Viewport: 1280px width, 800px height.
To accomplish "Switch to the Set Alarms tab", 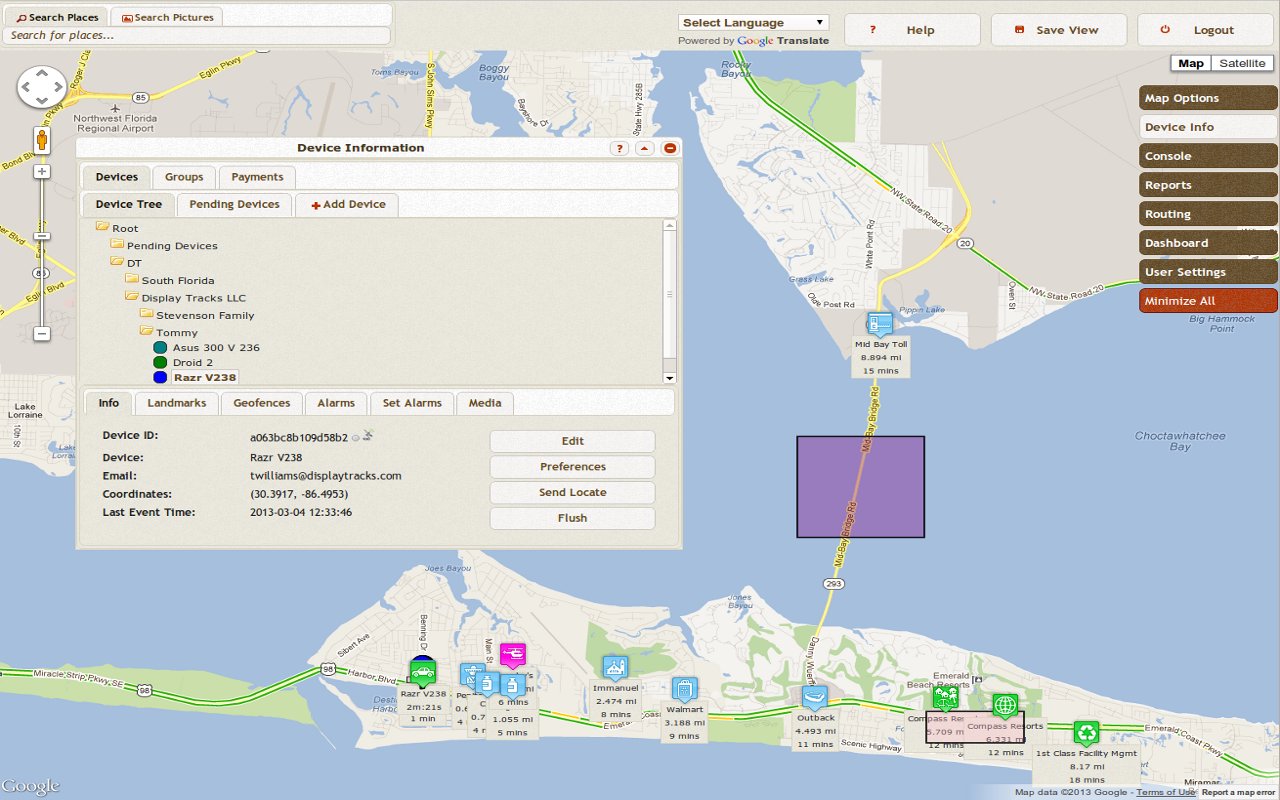I will tap(412, 403).
